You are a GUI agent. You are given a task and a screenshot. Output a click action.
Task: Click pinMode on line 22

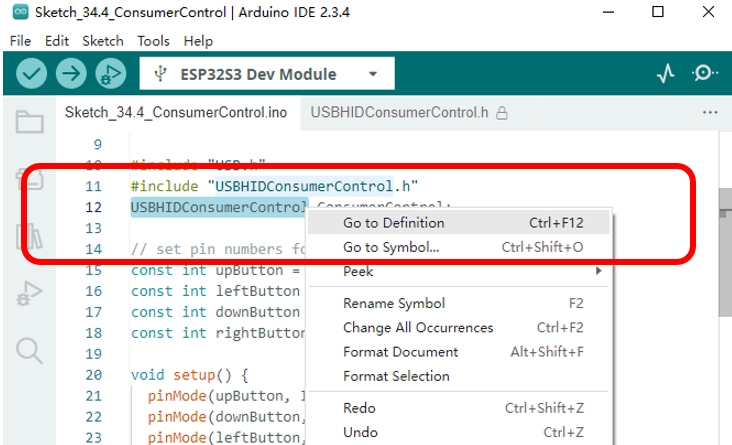click(x=177, y=417)
